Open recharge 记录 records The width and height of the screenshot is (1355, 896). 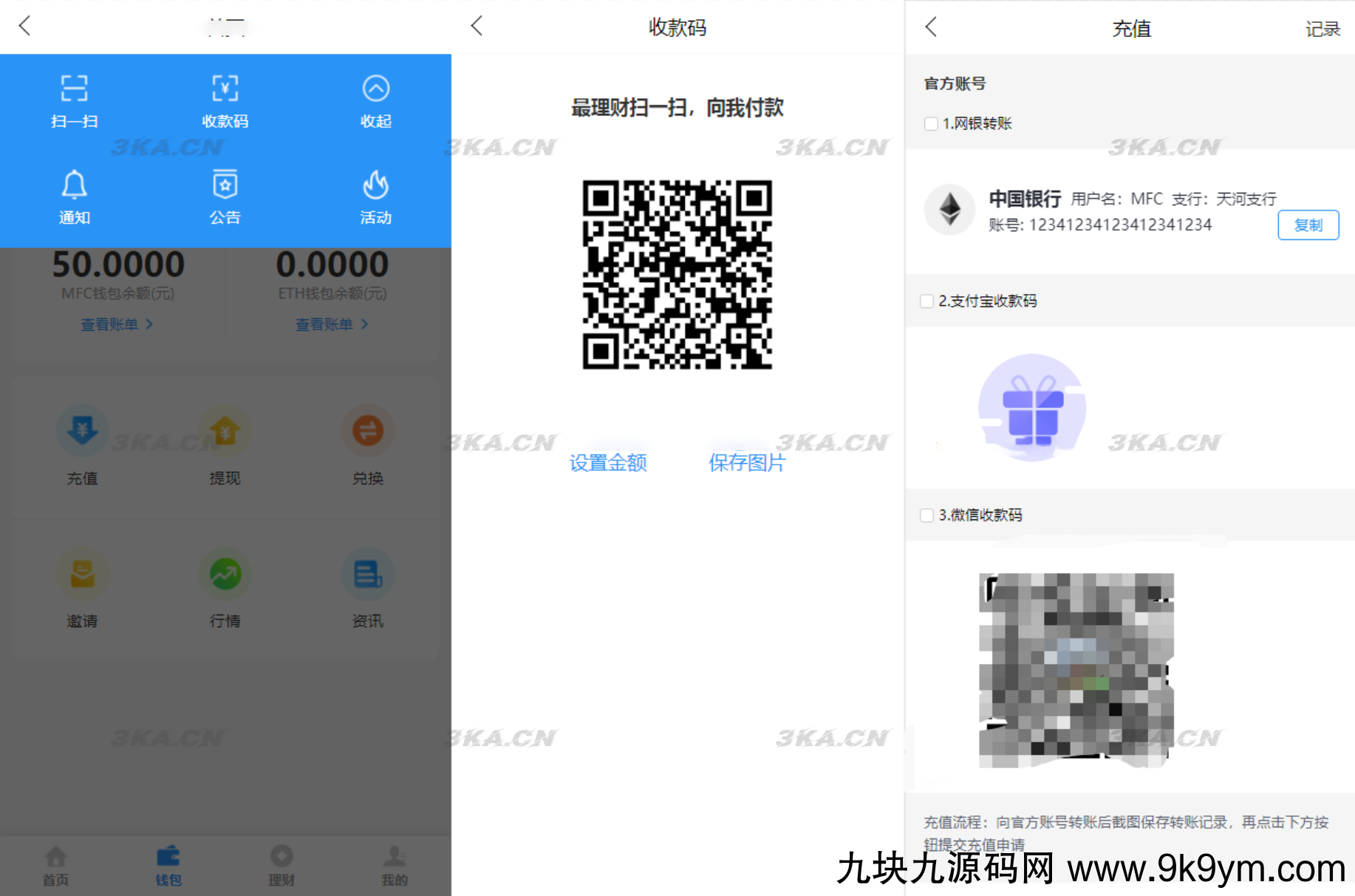(1322, 29)
